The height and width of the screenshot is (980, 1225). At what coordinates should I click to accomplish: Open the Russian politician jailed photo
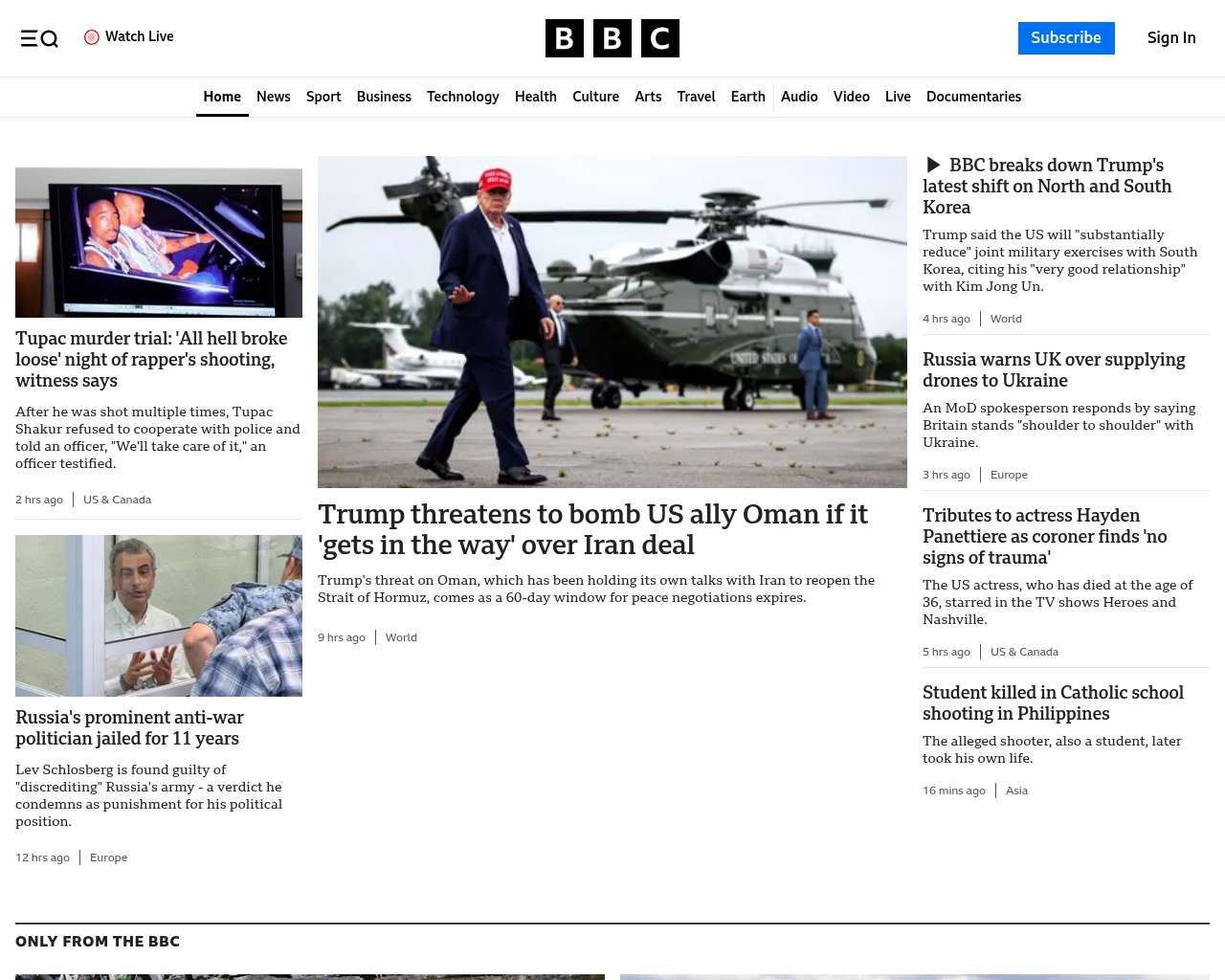point(159,615)
